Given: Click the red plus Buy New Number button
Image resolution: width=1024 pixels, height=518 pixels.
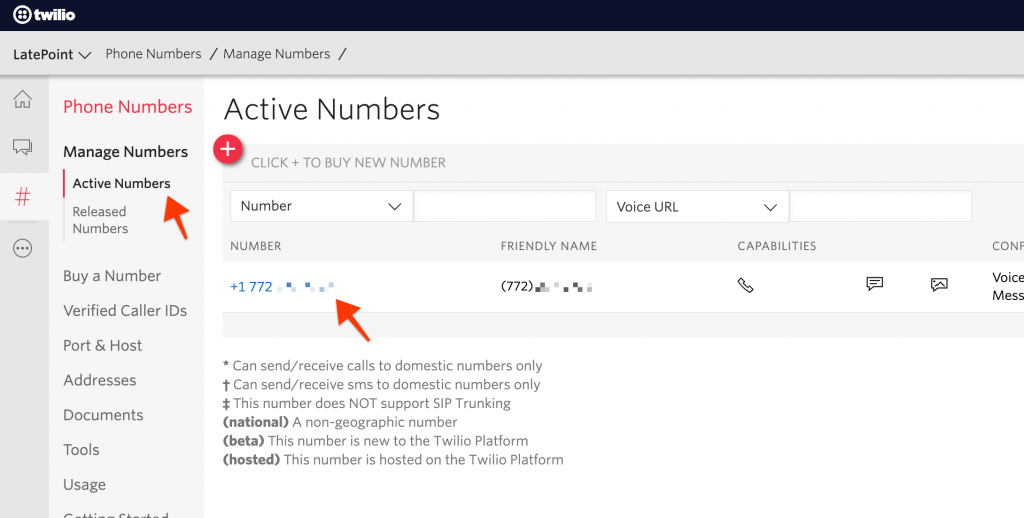Looking at the screenshot, I should [228, 150].
